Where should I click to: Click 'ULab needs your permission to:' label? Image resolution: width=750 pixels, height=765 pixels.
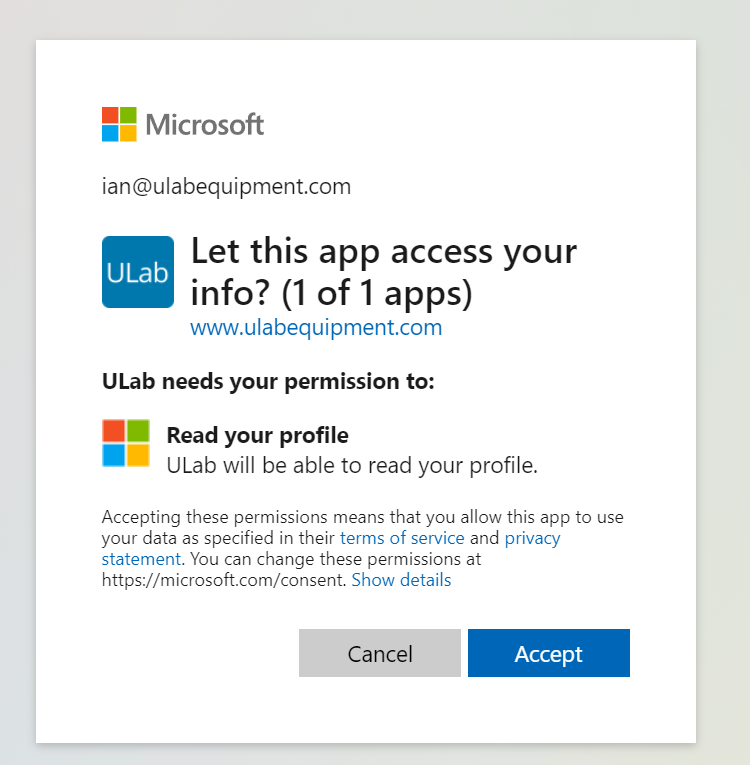pos(268,381)
